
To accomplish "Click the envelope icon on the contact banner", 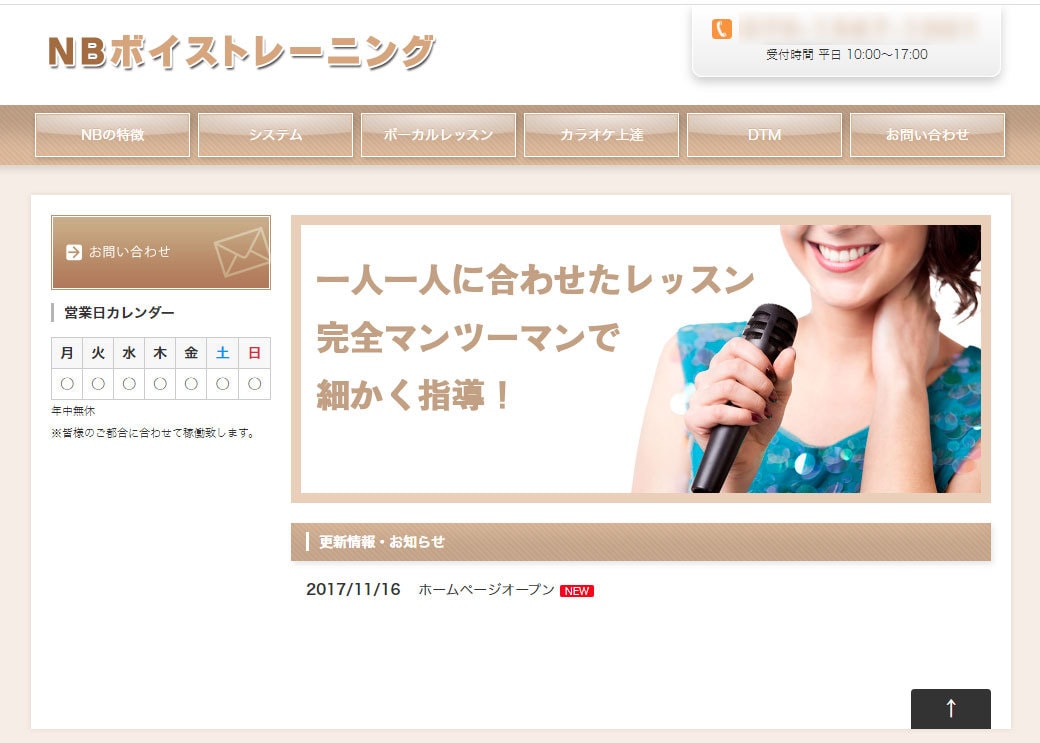I will 241,251.
